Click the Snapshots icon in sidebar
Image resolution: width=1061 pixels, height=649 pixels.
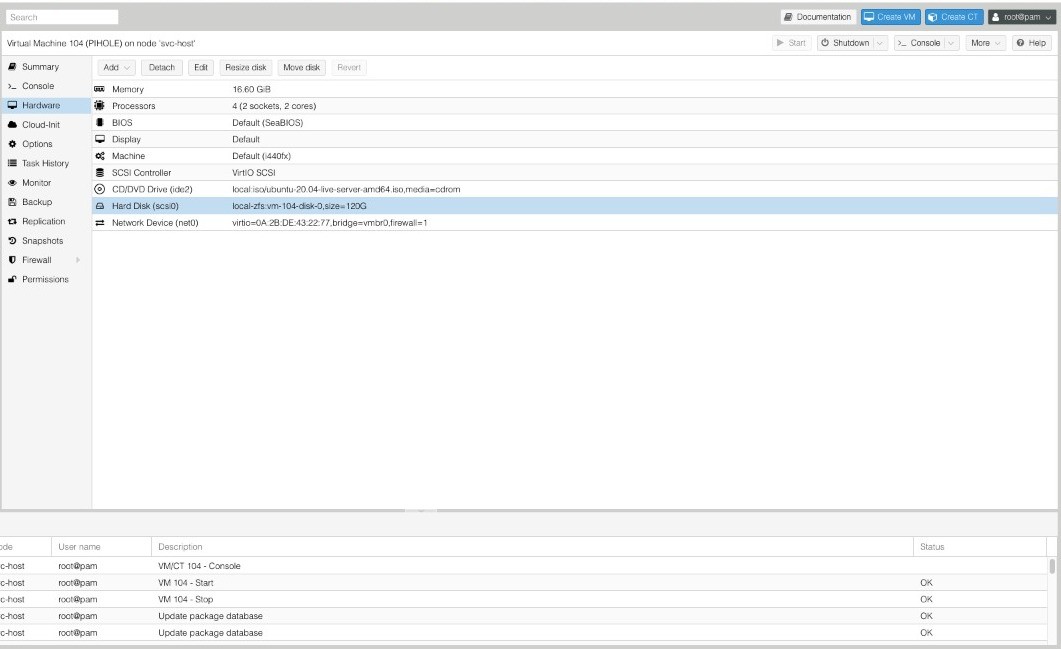pyautogui.click(x=12, y=241)
